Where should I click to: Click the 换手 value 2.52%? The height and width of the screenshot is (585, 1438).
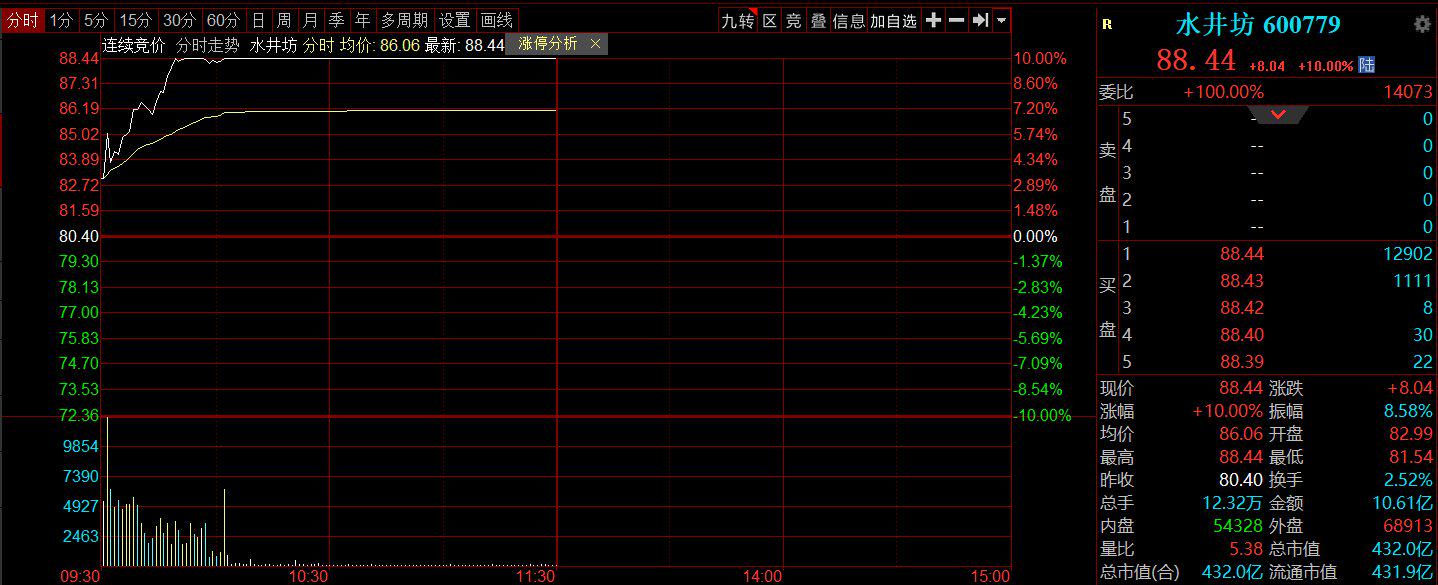(x=1408, y=480)
